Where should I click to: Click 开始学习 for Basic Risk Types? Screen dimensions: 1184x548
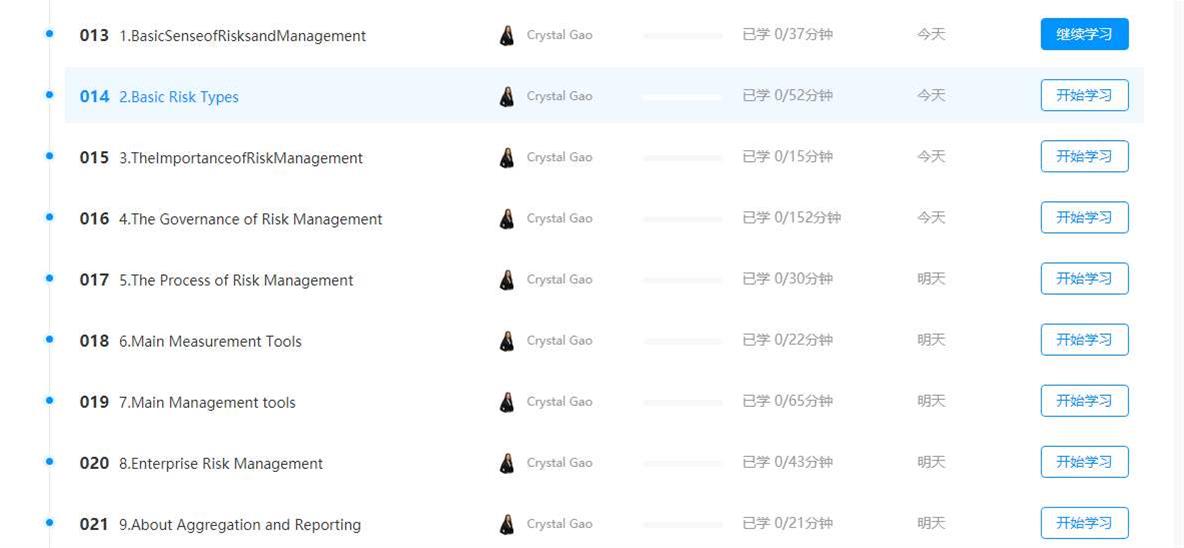[x=1084, y=95]
